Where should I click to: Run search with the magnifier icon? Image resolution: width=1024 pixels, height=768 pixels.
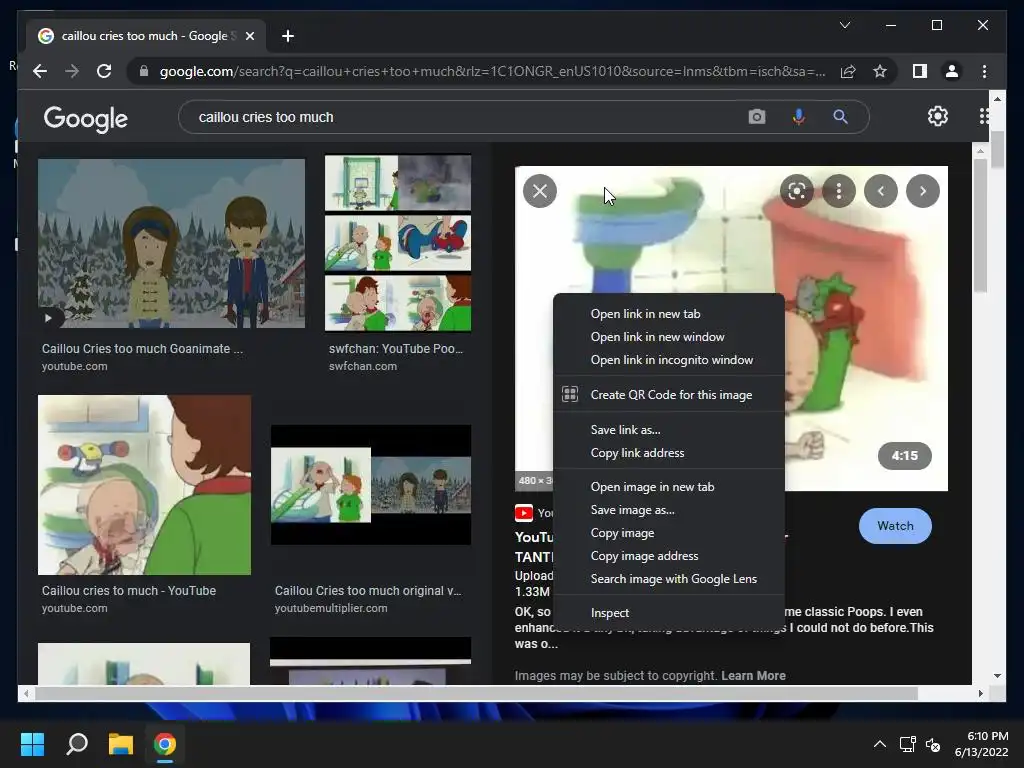(840, 117)
